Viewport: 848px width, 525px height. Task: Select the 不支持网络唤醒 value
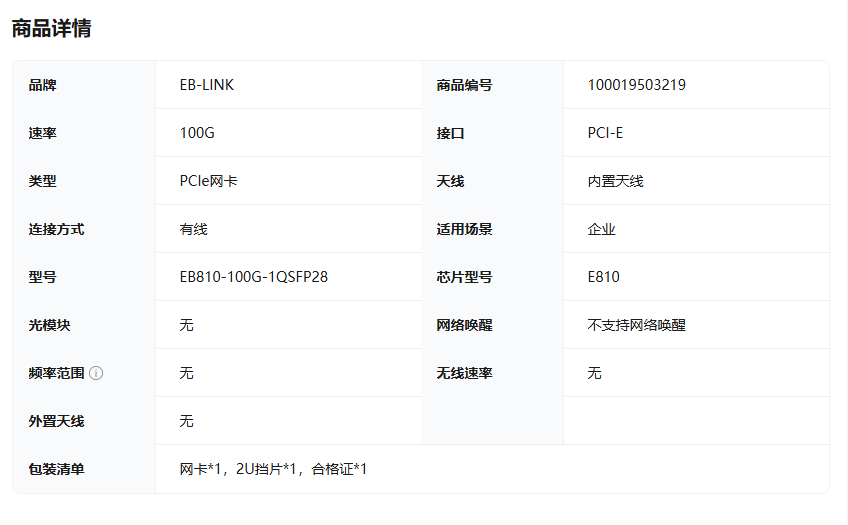pyautogui.click(x=637, y=325)
